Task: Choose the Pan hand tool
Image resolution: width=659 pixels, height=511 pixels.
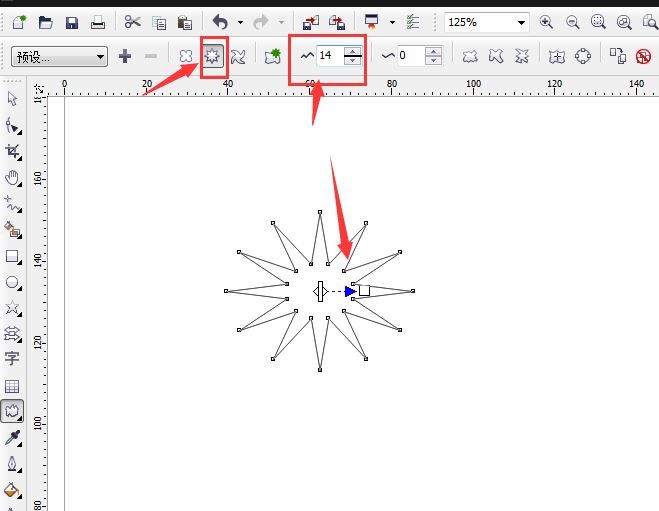Action: (12, 177)
